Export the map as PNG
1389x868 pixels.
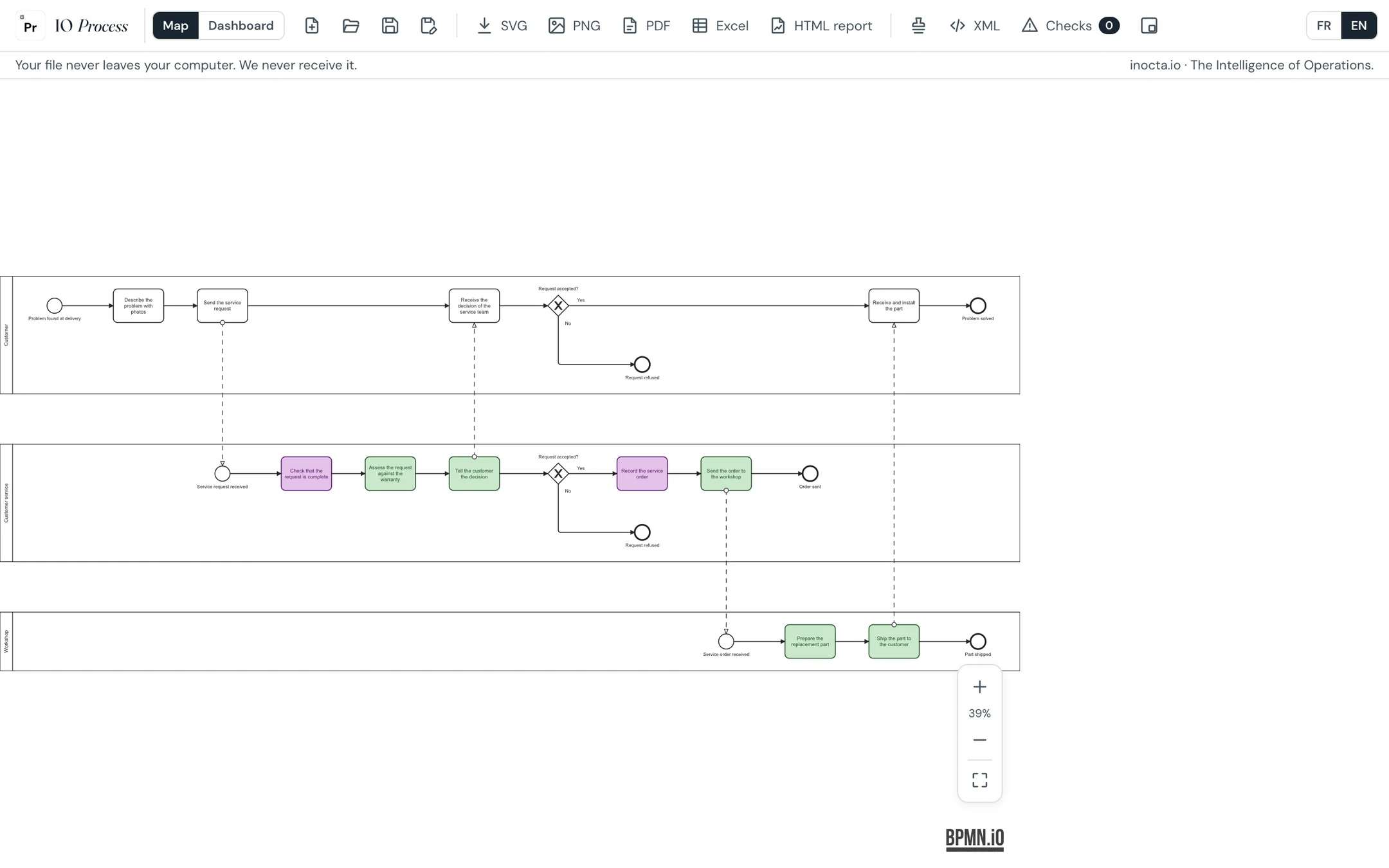pos(574,26)
